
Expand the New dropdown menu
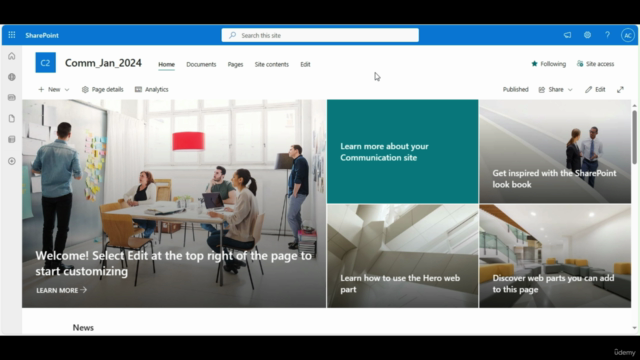tap(54, 89)
